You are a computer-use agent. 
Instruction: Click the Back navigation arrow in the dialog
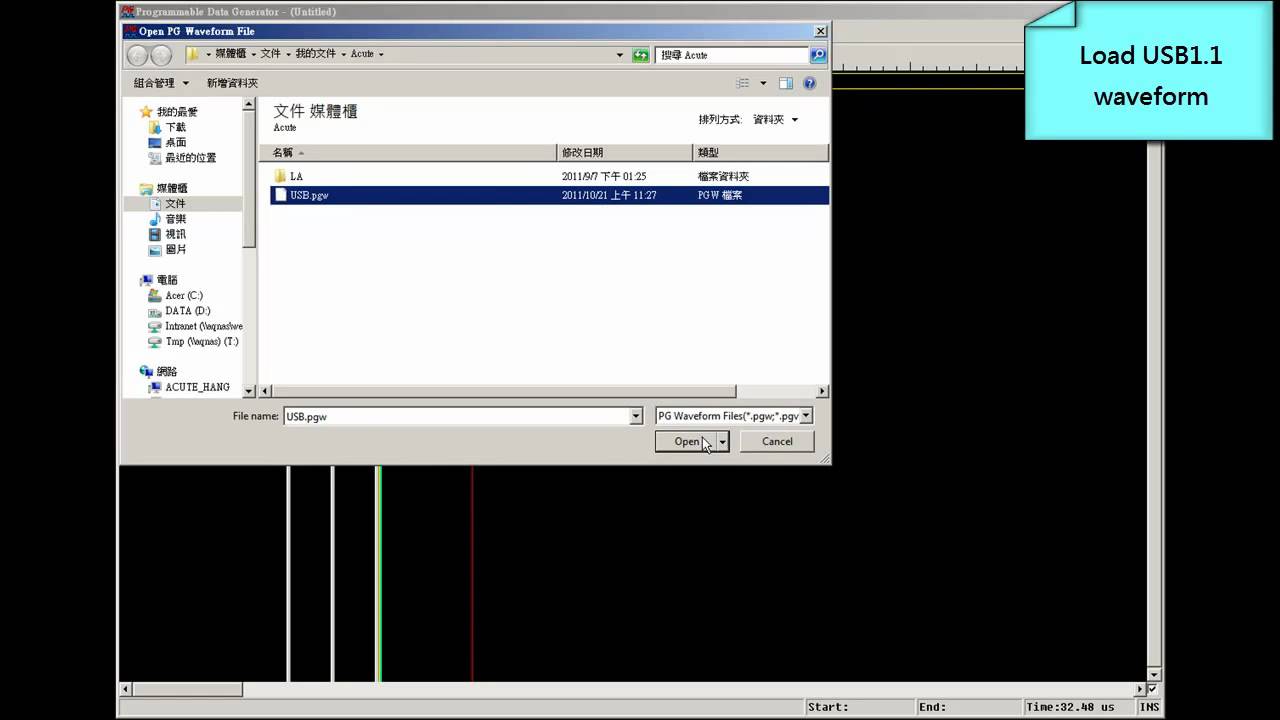138,55
